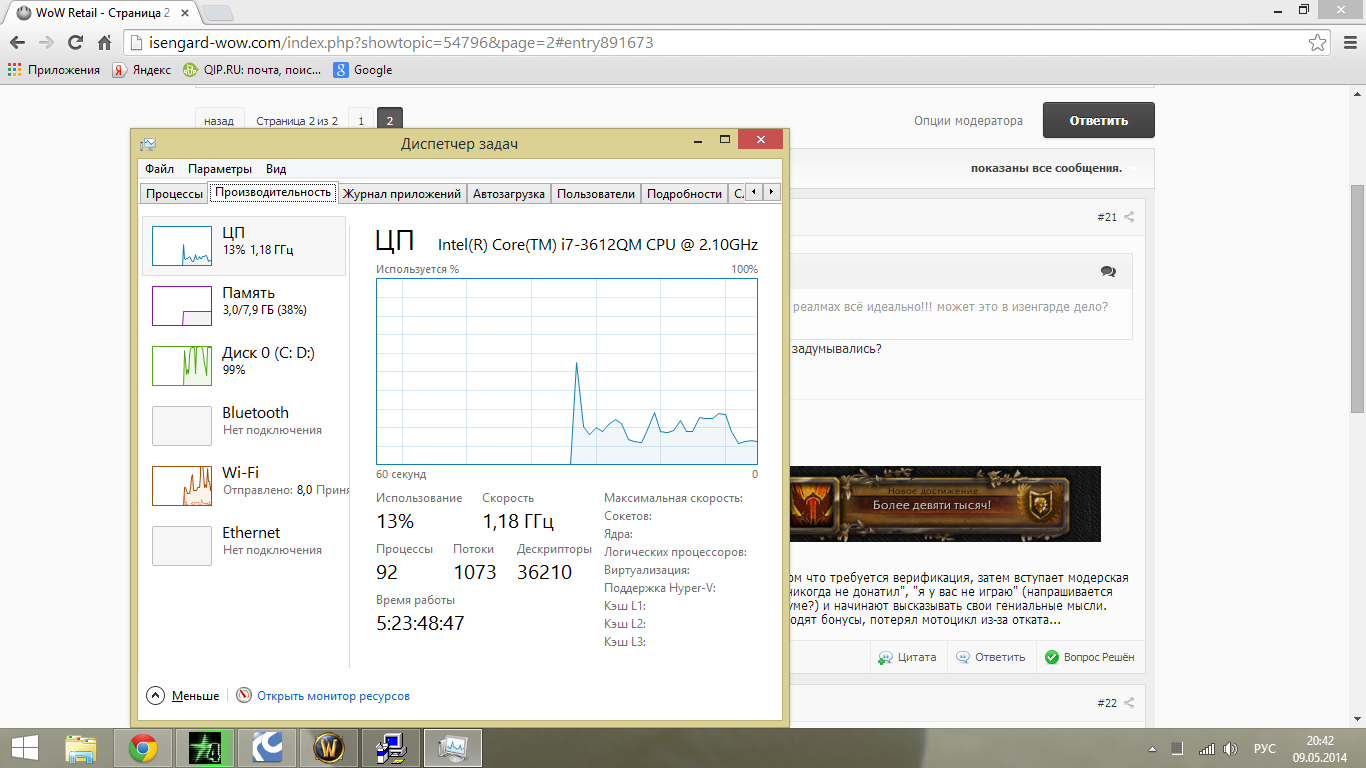
Task: Open the Chrome hamburger menu icon
Action: click(x=1347, y=43)
